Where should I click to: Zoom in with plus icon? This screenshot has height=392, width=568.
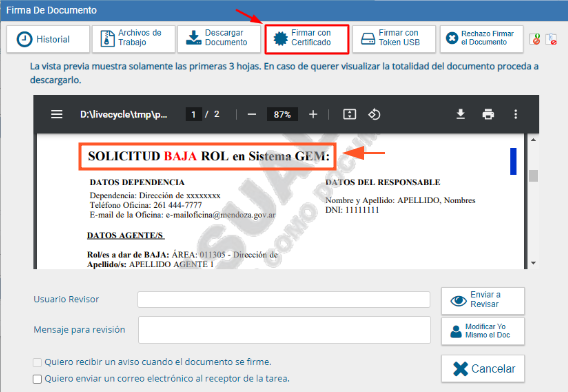(x=313, y=114)
